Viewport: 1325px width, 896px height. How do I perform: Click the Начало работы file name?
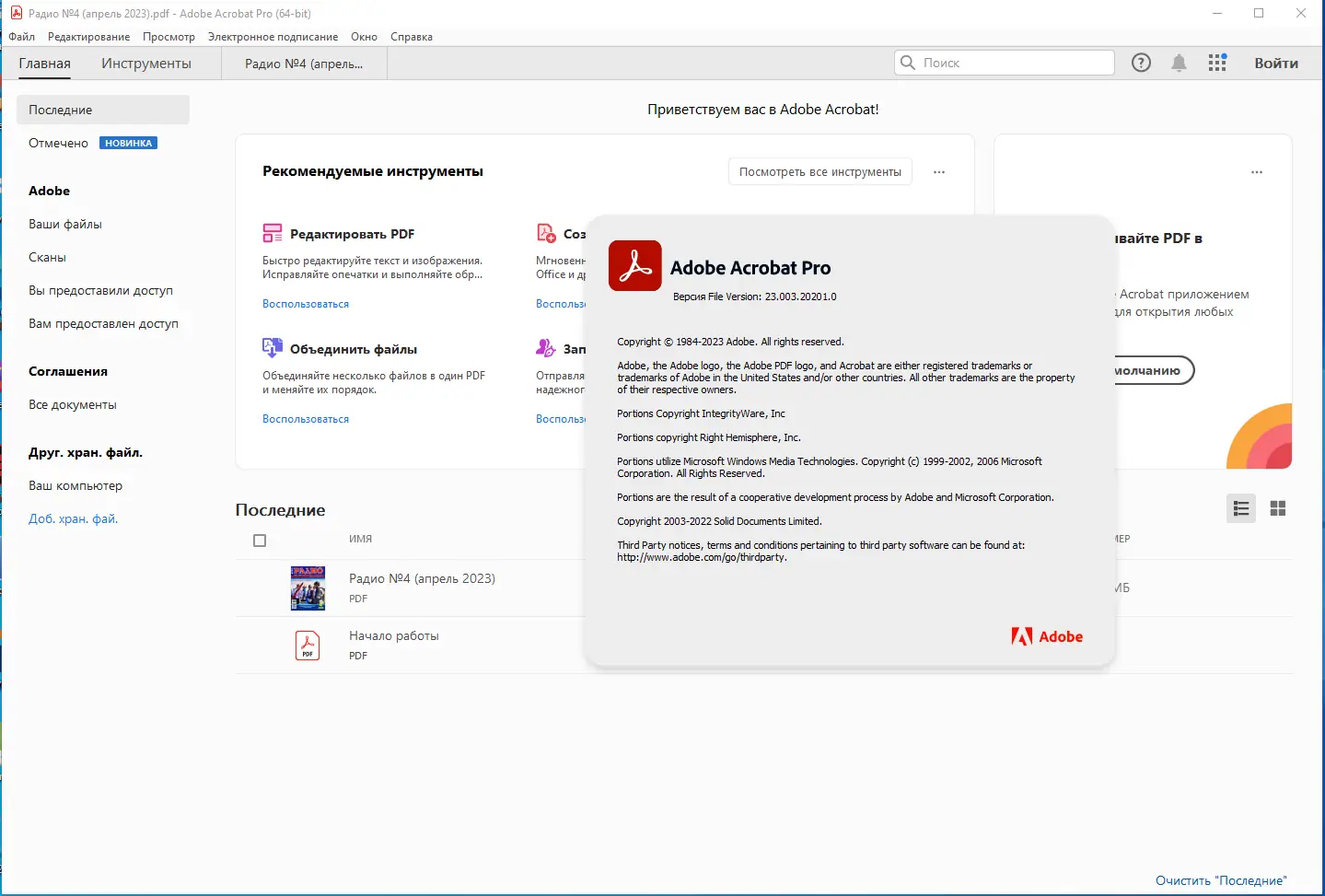pyautogui.click(x=394, y=635)
